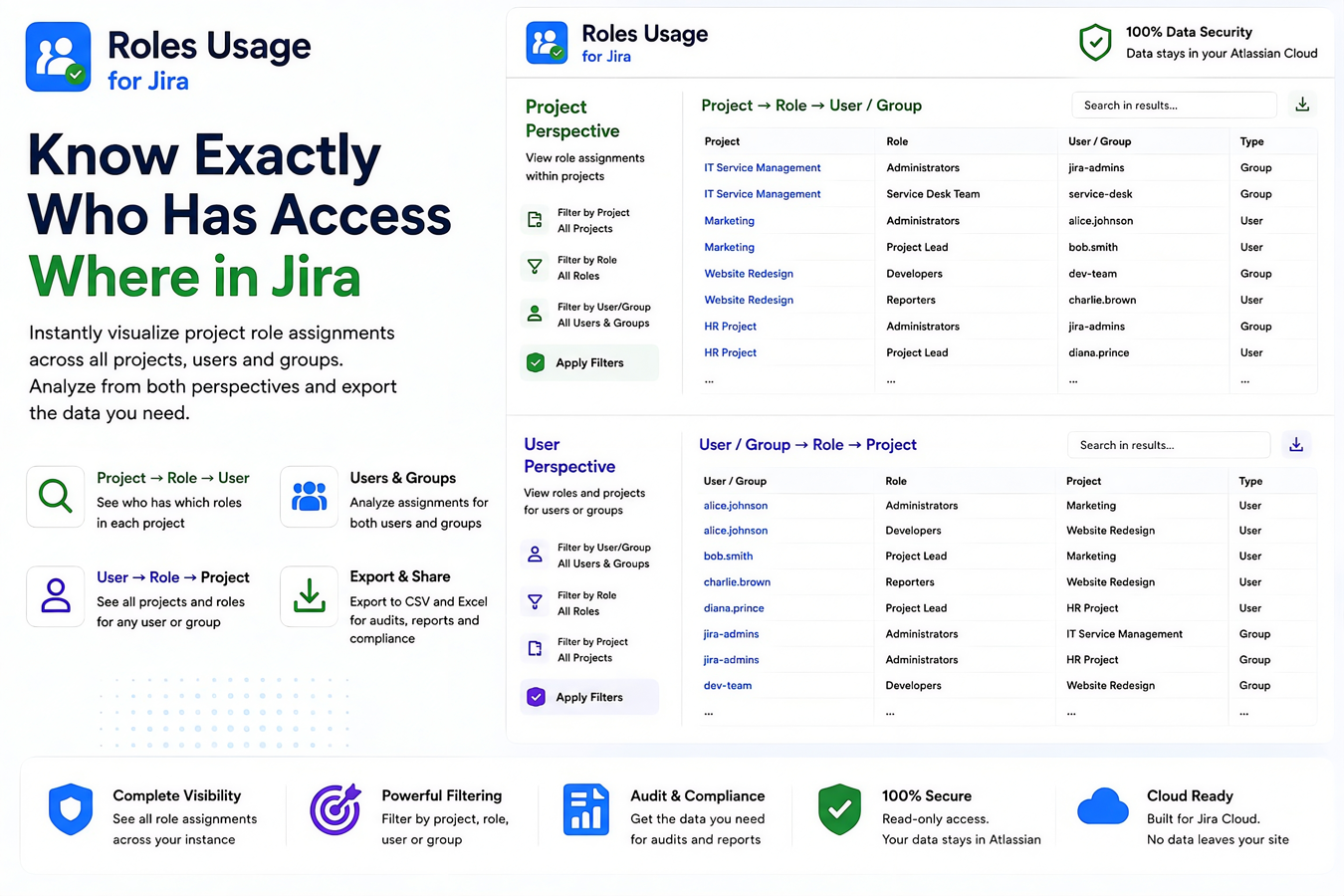Select the User Perspective section heading

click(569, 455)
